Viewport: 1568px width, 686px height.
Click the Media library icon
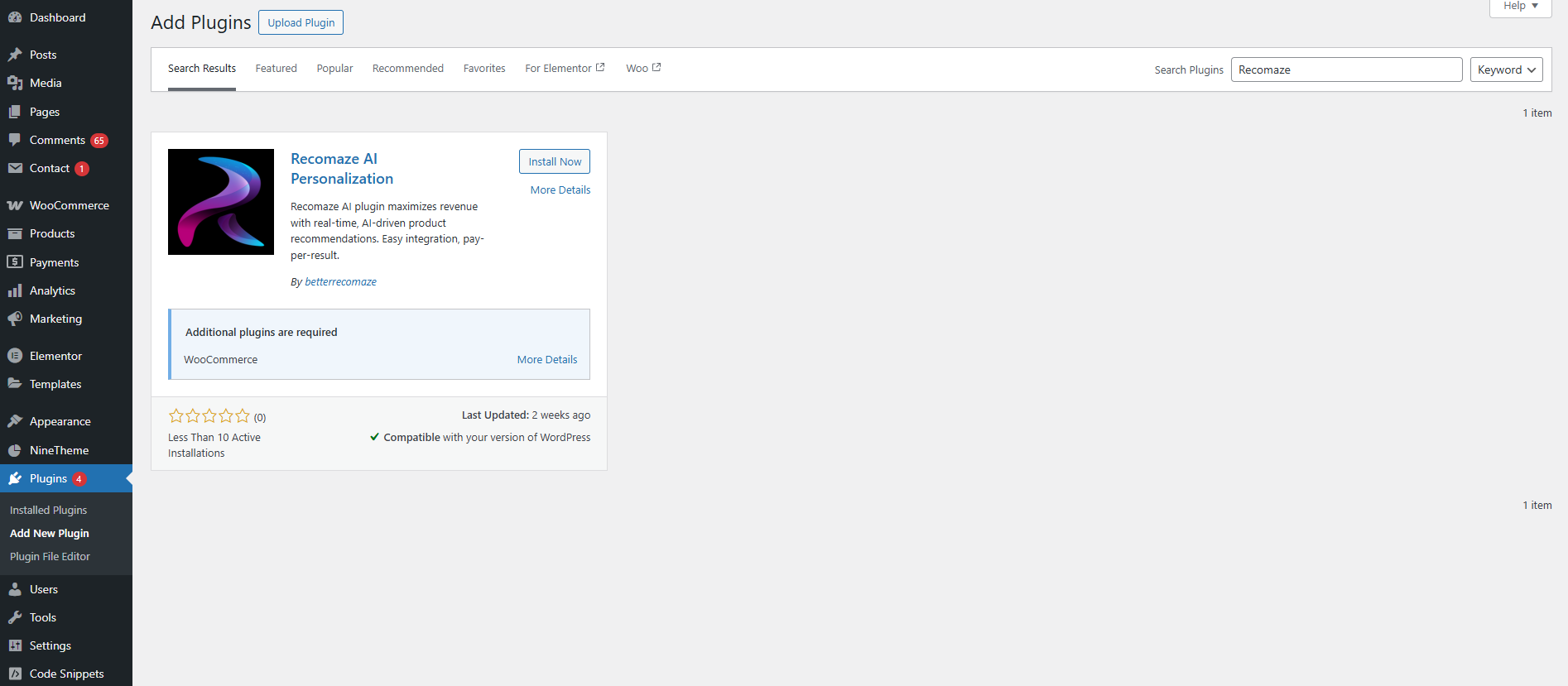(15, 83)
